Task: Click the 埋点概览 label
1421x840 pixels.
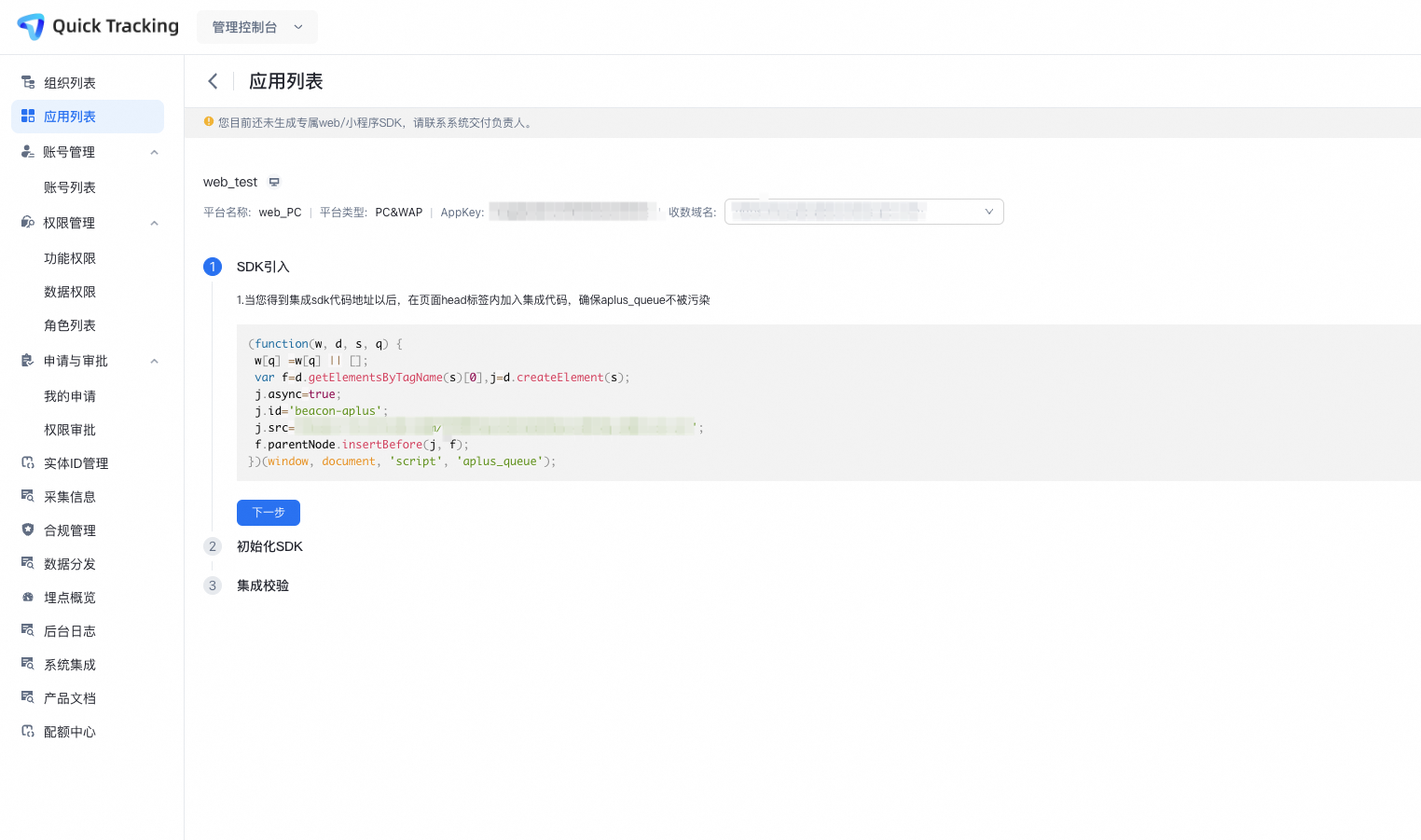Action: (70, 598)
